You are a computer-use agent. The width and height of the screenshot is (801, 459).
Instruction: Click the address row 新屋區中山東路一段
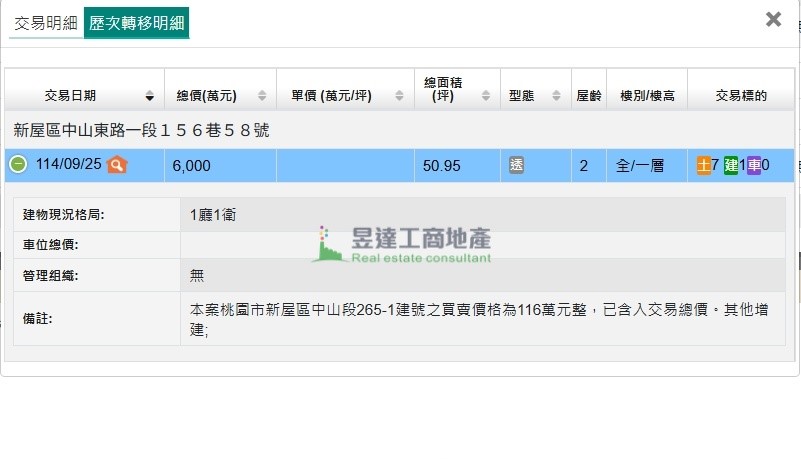point(141,130)
